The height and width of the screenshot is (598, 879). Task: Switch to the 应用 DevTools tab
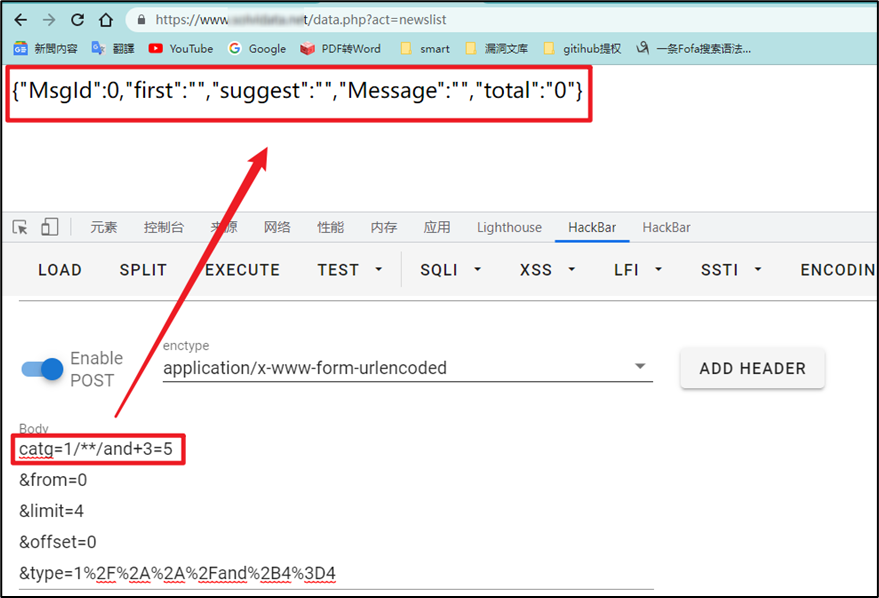tap(437, 227)
